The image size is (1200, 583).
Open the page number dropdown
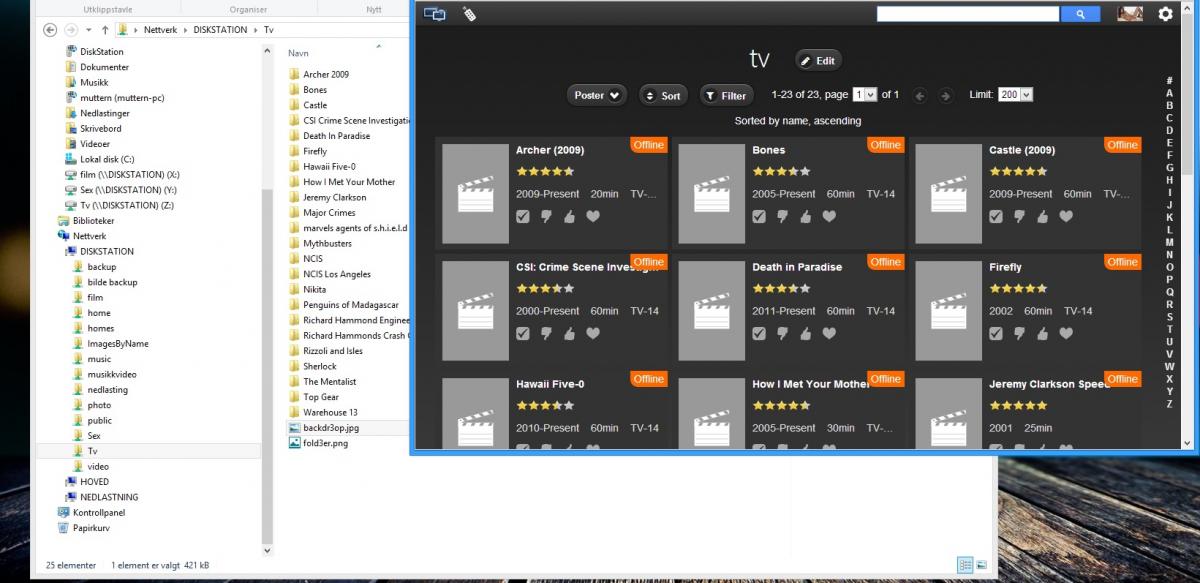[x=864, y=95]
